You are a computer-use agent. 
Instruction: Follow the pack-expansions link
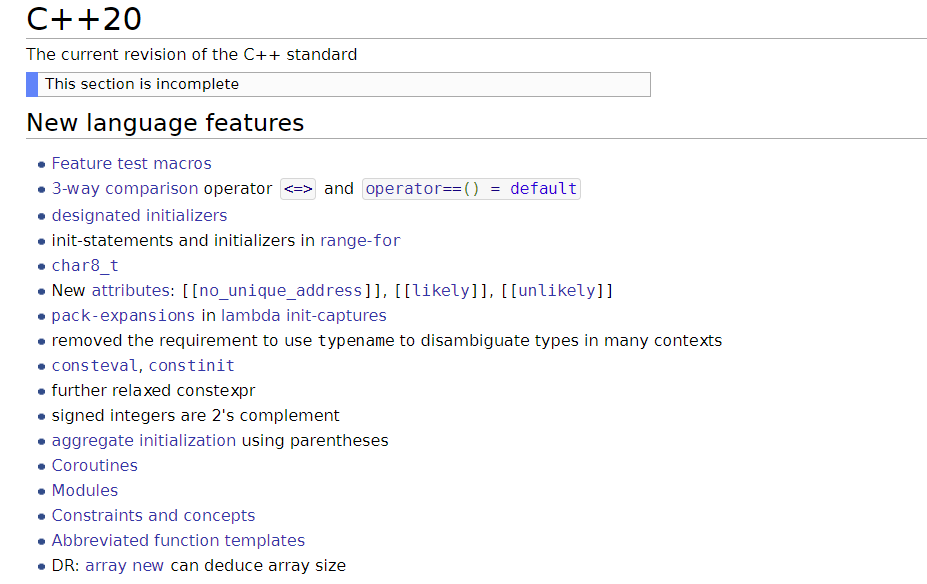click(x=123, y=316)
